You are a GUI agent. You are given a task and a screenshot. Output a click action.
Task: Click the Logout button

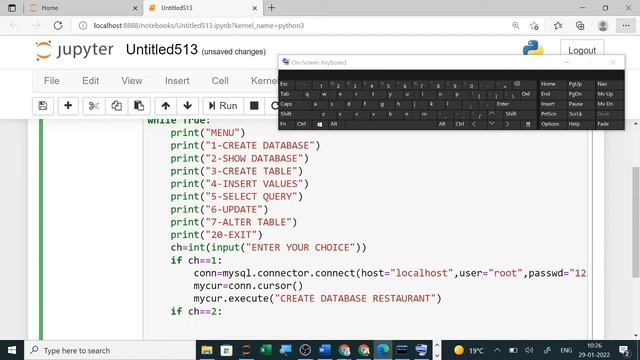pos(582,51)
